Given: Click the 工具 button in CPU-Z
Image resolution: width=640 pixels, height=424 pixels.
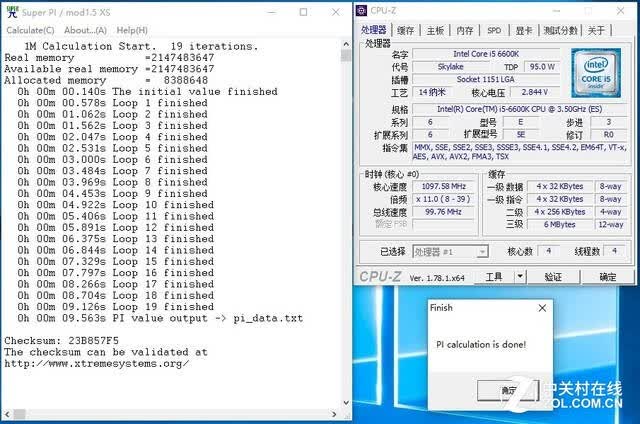Looking at the screenshot, I should [494, 277].
